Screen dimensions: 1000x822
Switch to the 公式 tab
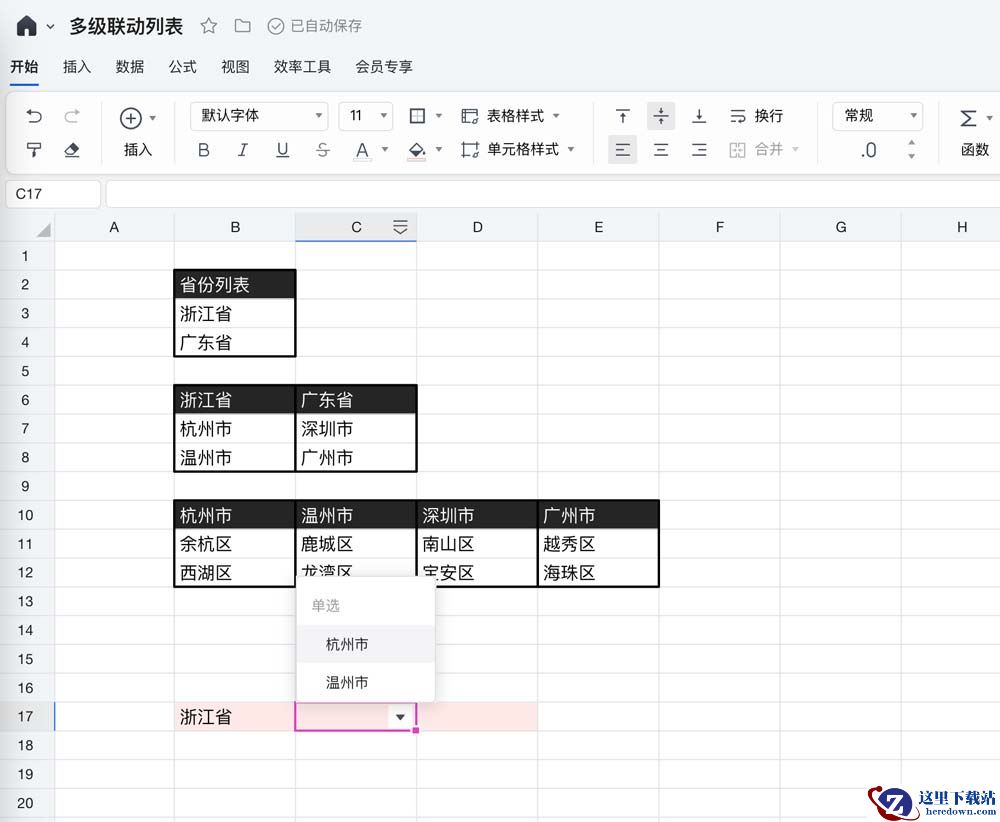pos(182,67)
